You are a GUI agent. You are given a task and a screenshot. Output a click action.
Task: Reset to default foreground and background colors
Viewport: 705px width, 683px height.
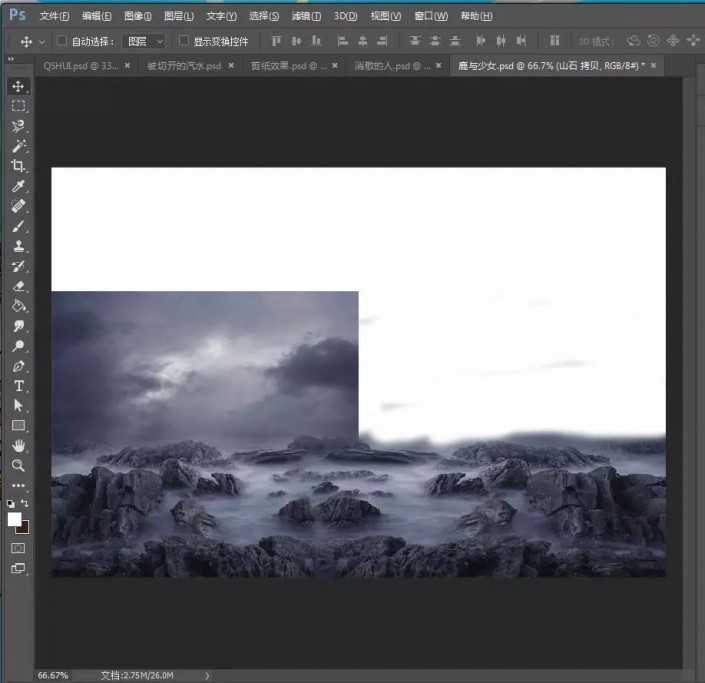point(11,504)
